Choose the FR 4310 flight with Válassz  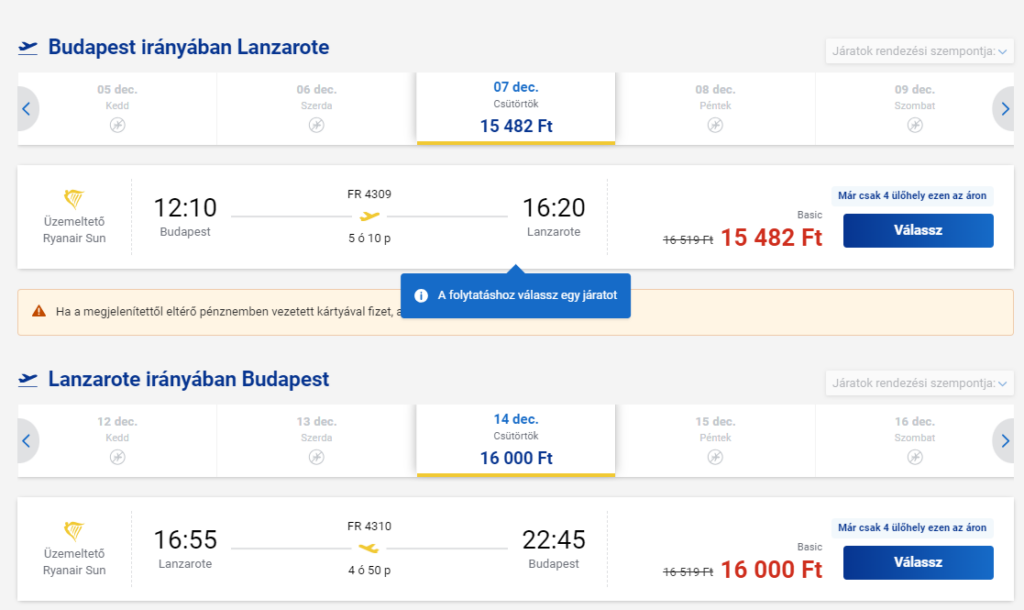pos(918,562)
